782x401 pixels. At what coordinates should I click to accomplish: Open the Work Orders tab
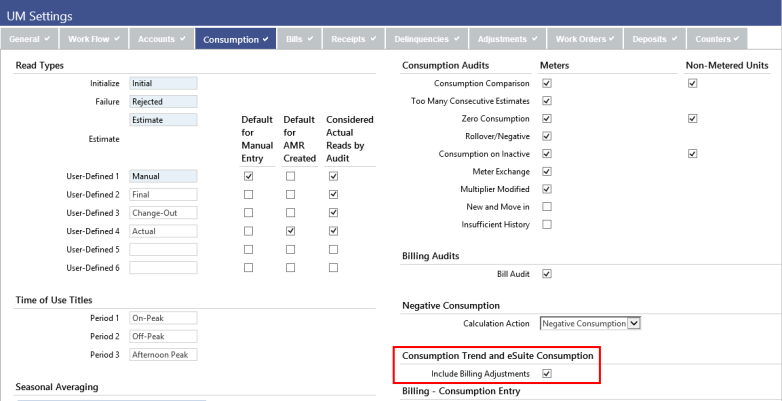click(x=584, y=39)
